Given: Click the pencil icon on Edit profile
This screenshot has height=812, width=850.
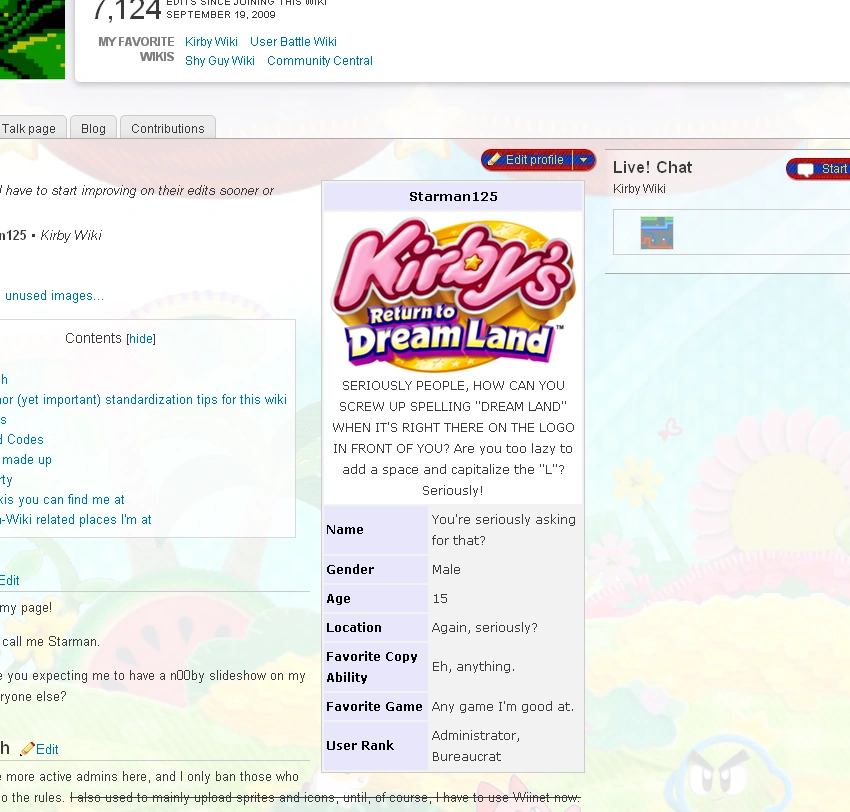Looking at the screenshot, I should tap(493, 159).
